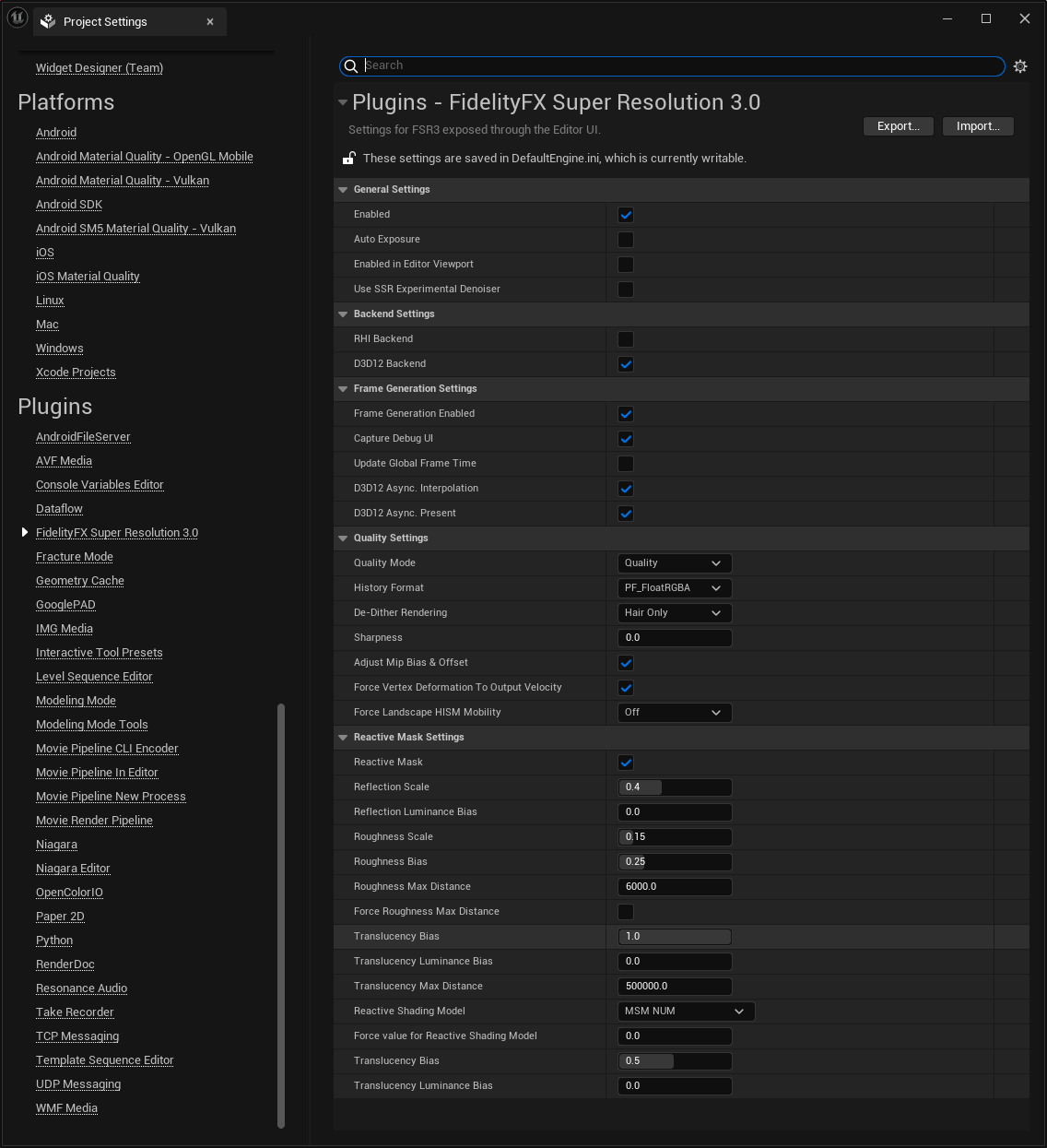Viewport: 1047px width, 1148px height.
Task: Click the Export... button
Action: tap(898, 126)
